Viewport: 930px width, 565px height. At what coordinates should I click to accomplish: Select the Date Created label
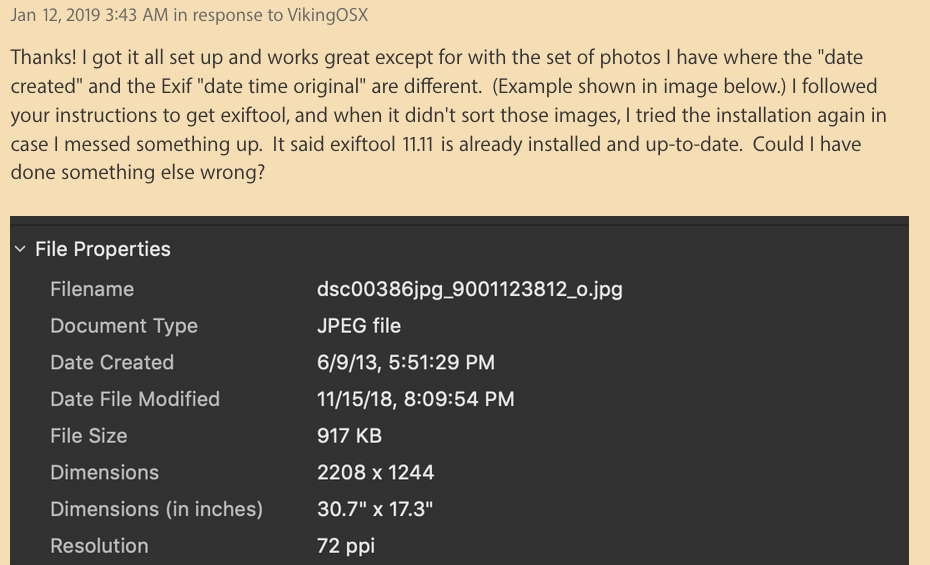[112, 362]
